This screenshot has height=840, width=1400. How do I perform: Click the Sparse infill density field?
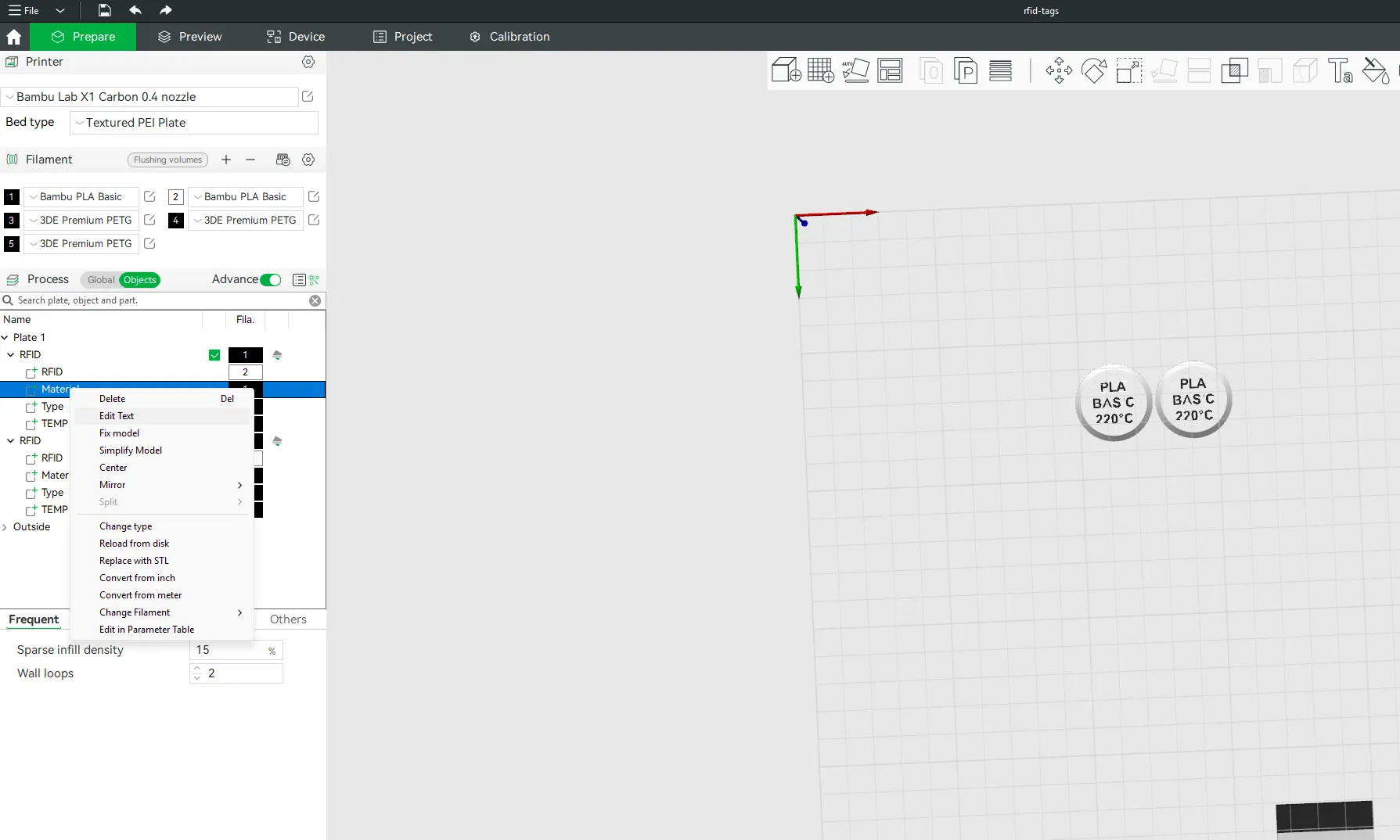(229, 650)
